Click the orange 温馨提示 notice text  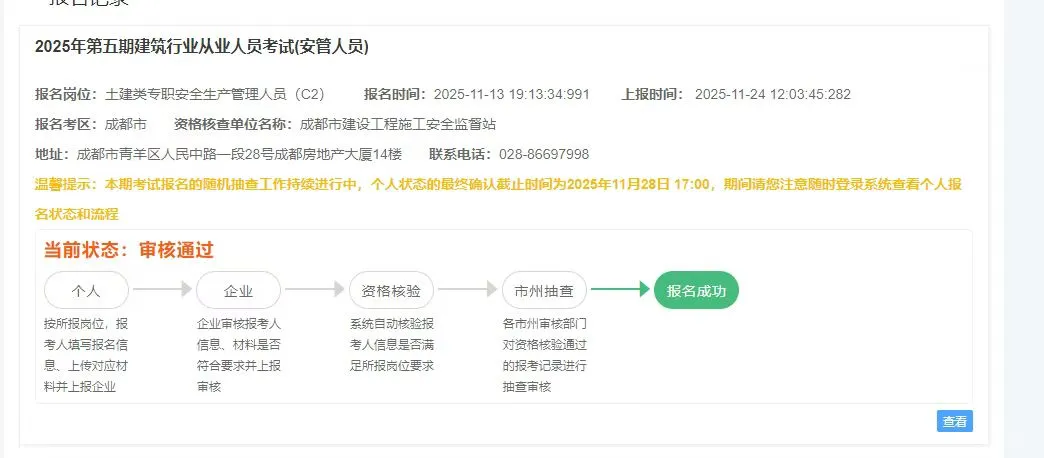coord(498,199)
